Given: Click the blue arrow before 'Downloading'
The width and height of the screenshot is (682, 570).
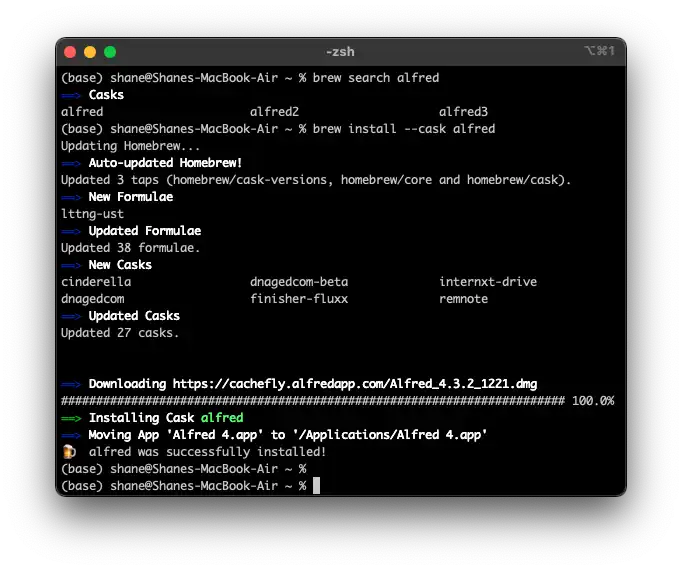Looking at the screenshot, I should (x=71, y=384).
